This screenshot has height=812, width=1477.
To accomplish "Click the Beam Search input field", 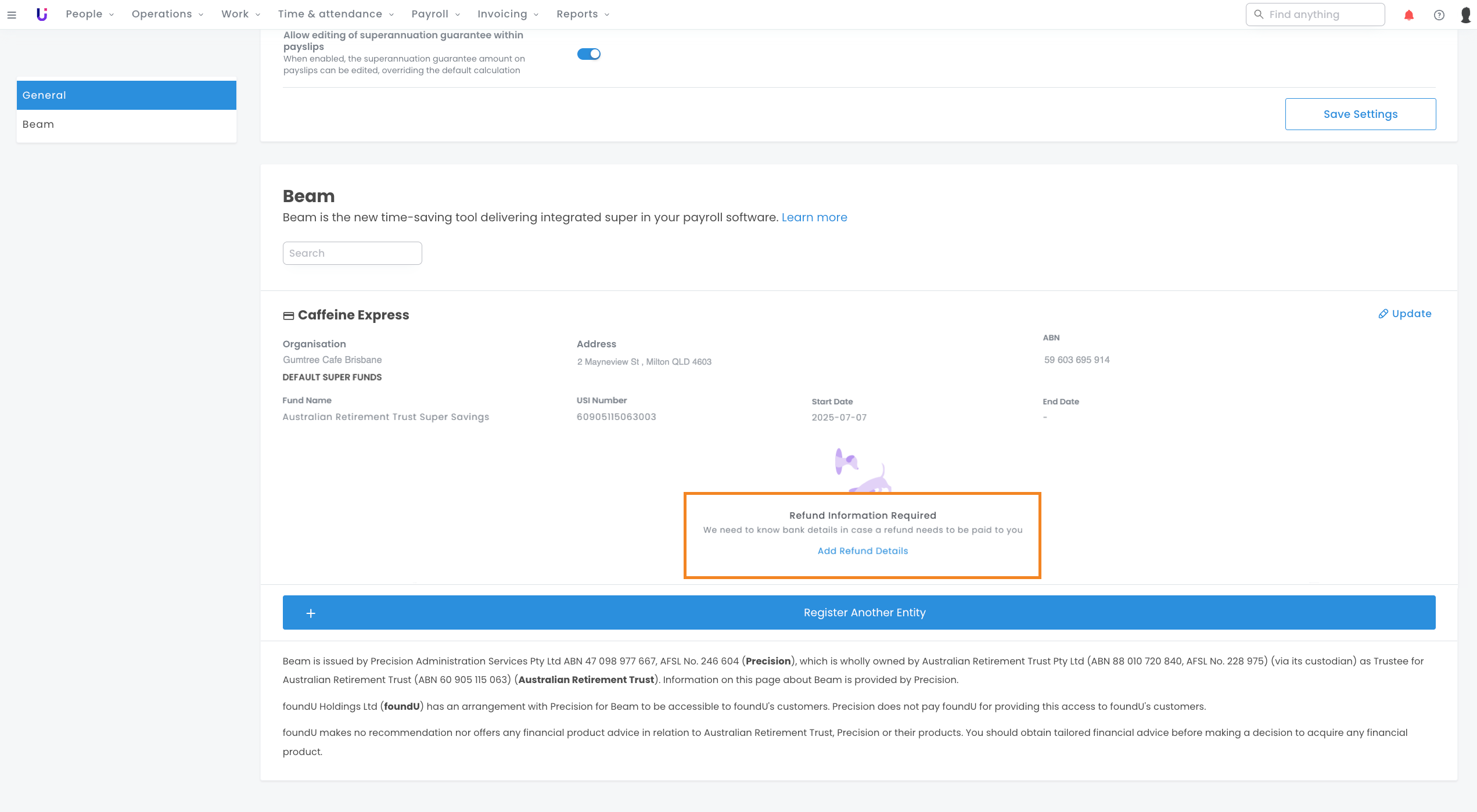I will pos(352,253).
